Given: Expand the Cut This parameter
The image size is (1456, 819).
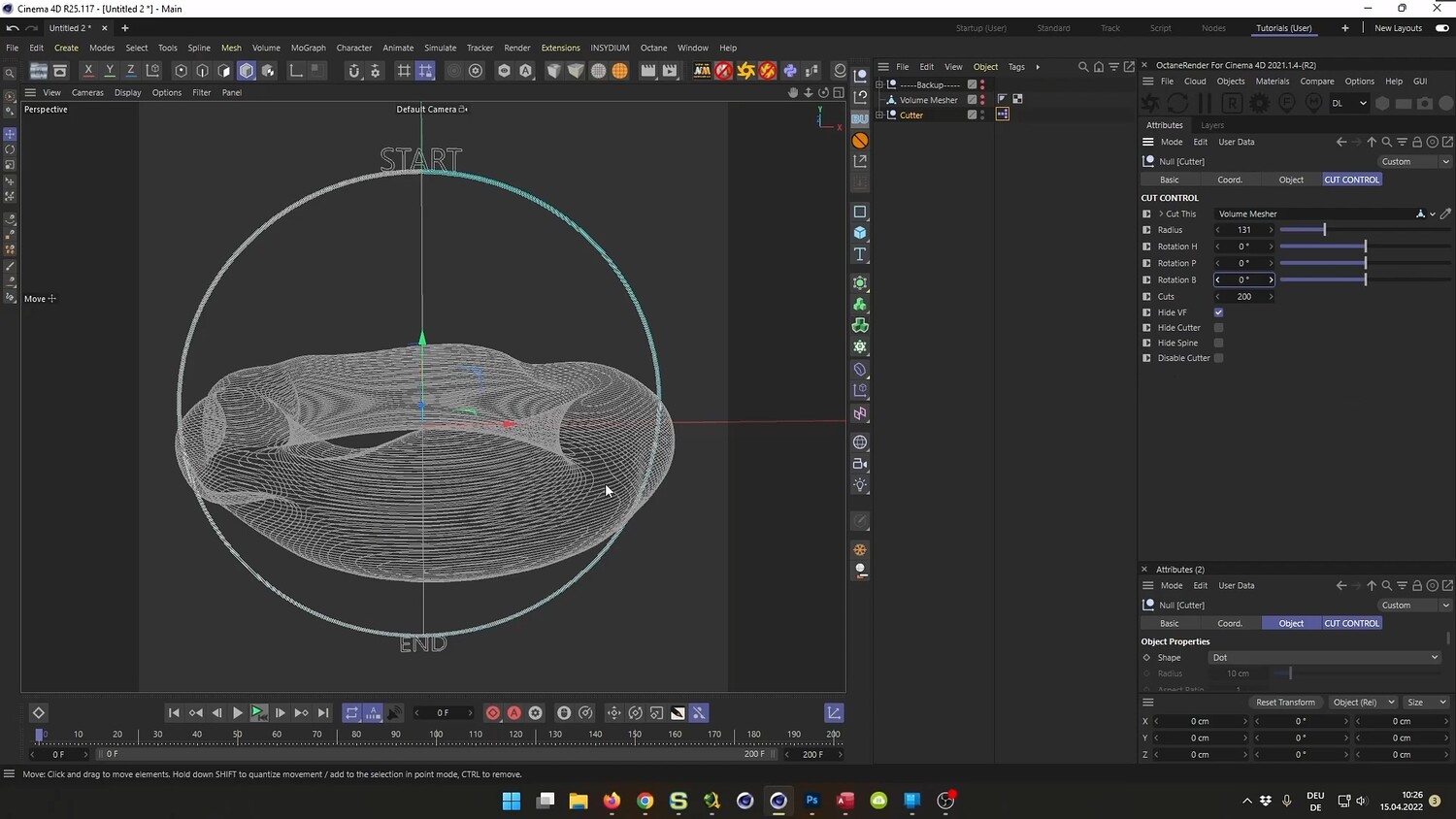Looking at the screenshot, I should pyautogui.click(x=1161, y=213).
